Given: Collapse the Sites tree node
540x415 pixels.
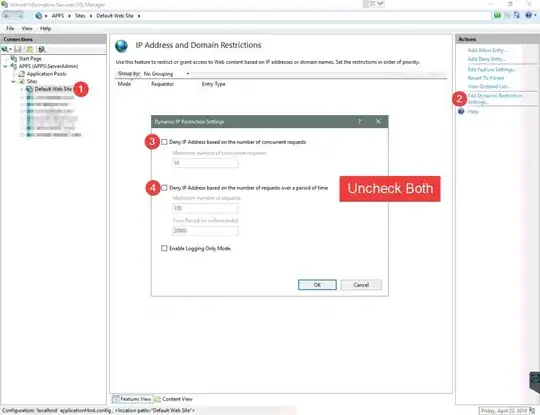Looking at the screenshot, I should point(13,81).
